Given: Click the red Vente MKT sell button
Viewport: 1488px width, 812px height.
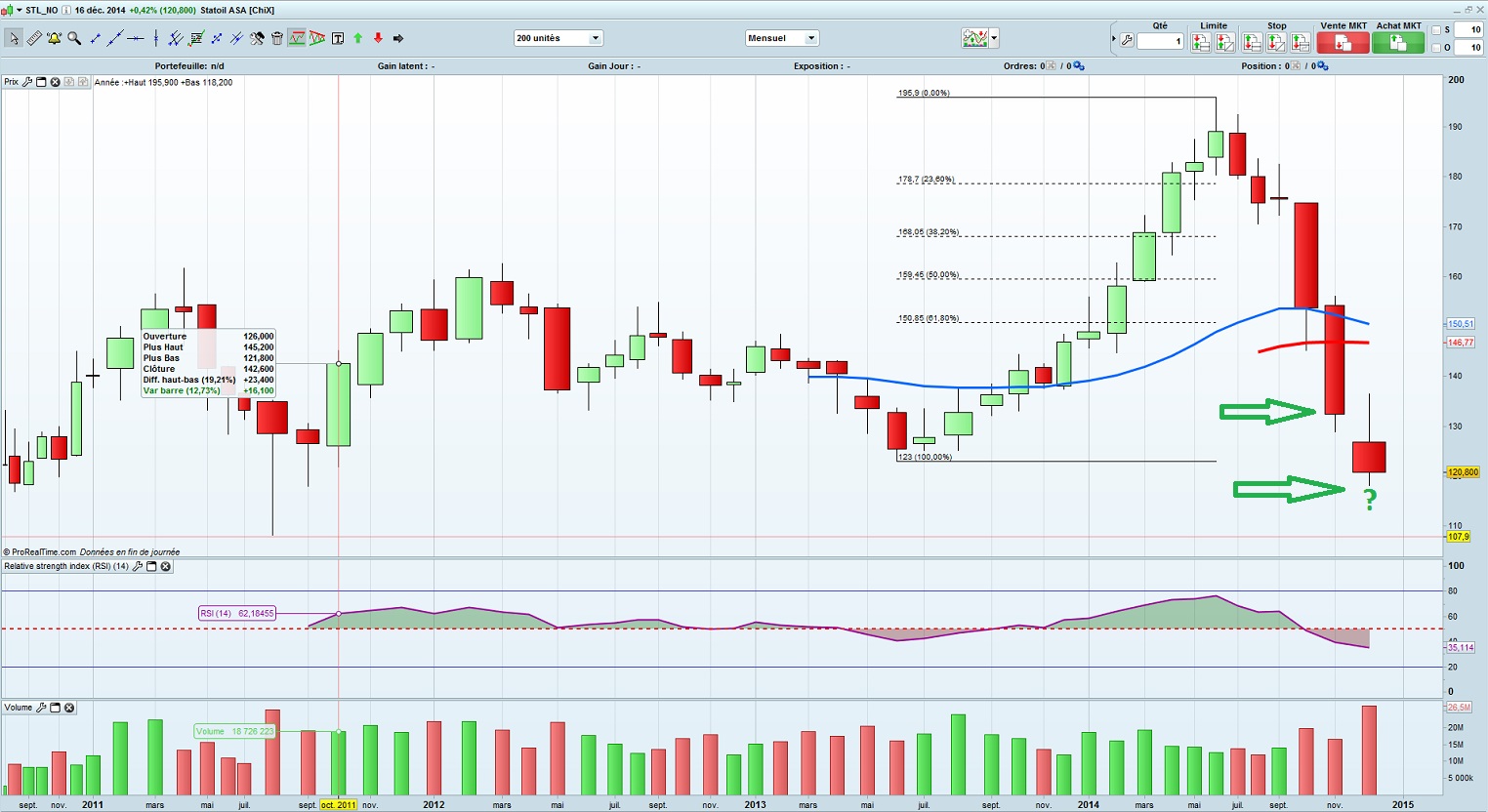Looking at the screenshot, I should pos(1343,42).
